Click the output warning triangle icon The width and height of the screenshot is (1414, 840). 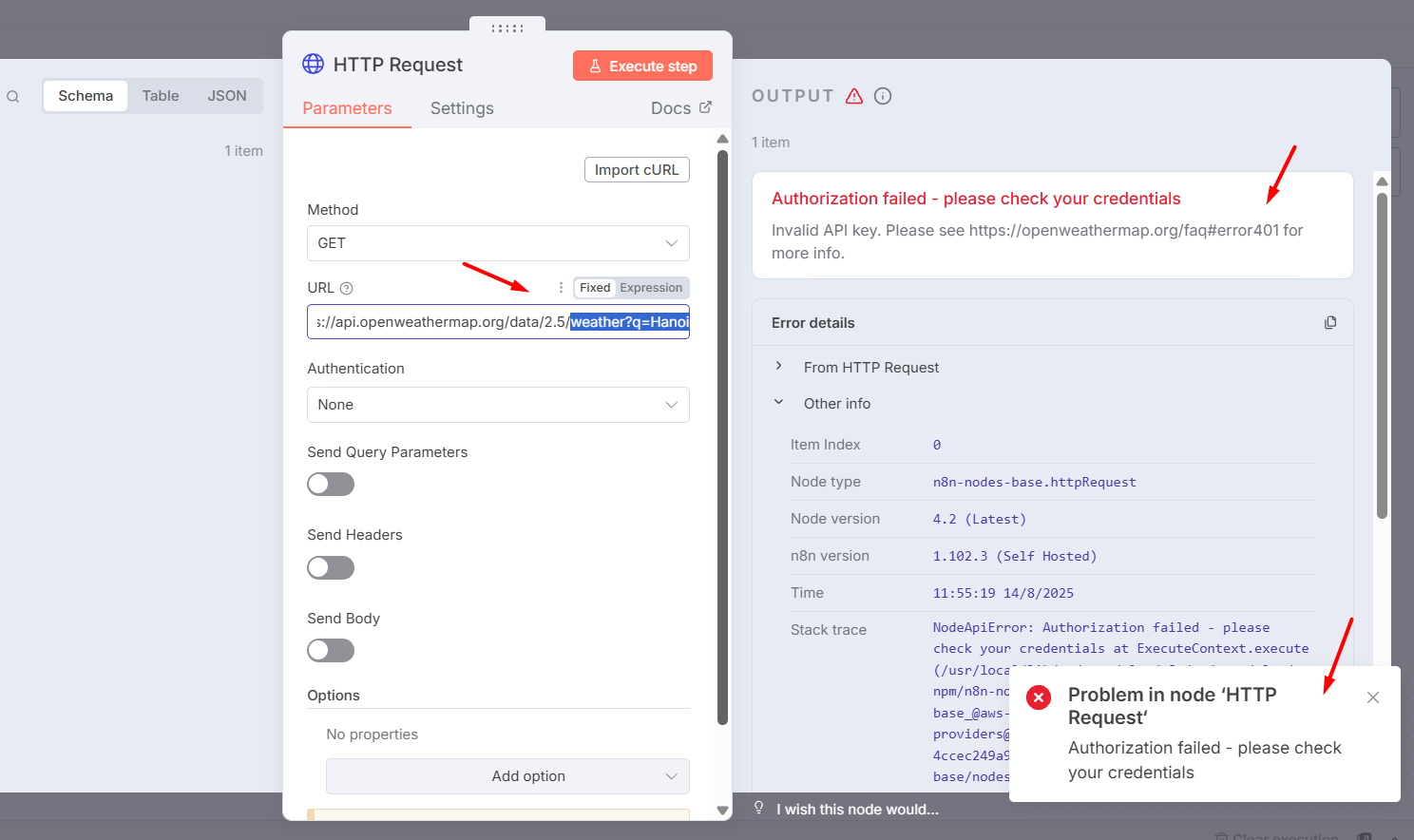(854, 96)
